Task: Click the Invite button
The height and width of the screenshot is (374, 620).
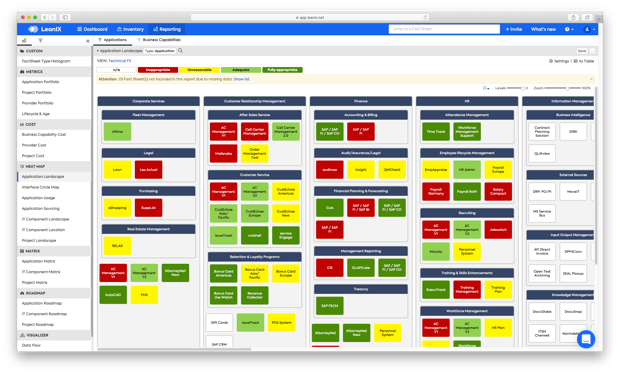Action: (x=514, y=29)
